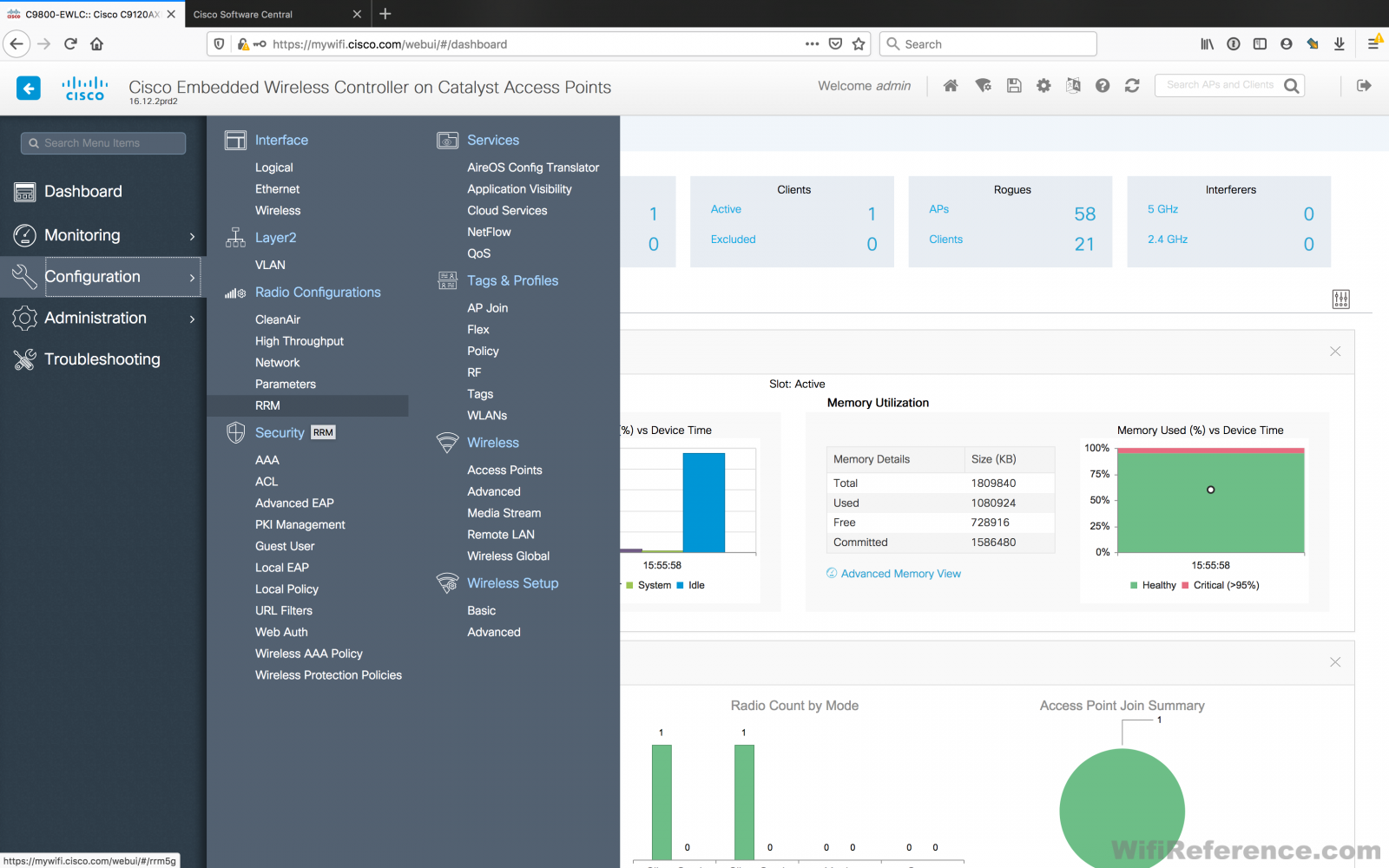This screenshot has height=868, width=1389.
Task: Reload page in Firefox toolbar
Action: 70,43
